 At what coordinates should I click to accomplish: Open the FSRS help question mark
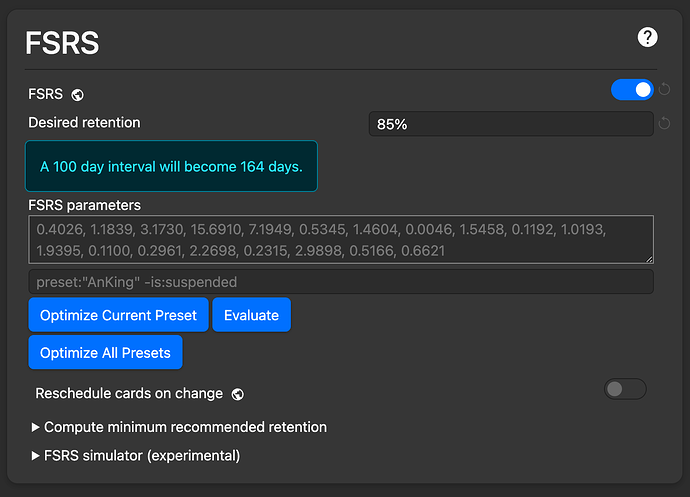(x=647, y=38)
